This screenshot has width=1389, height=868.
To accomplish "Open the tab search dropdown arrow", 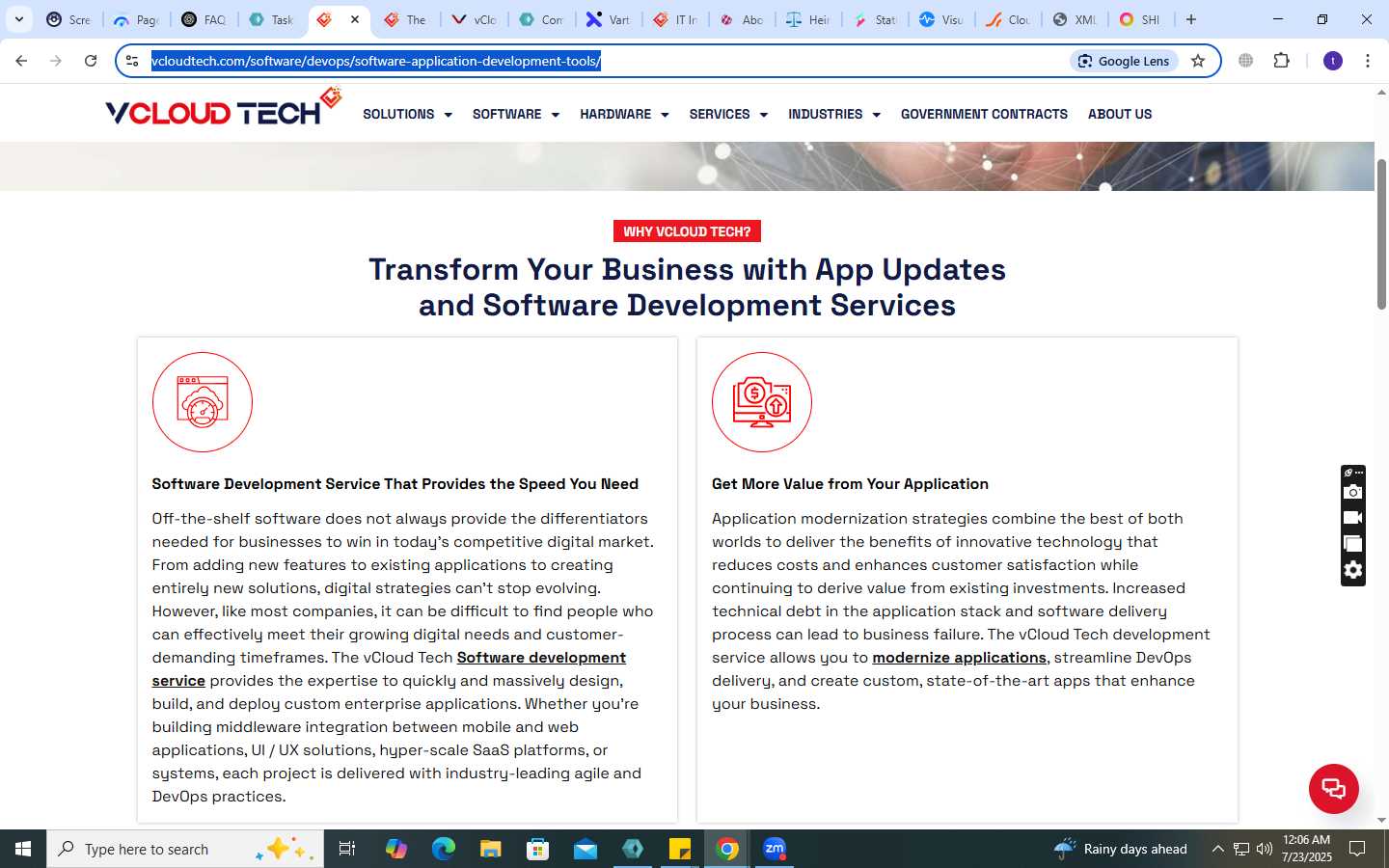I will 18,19.
